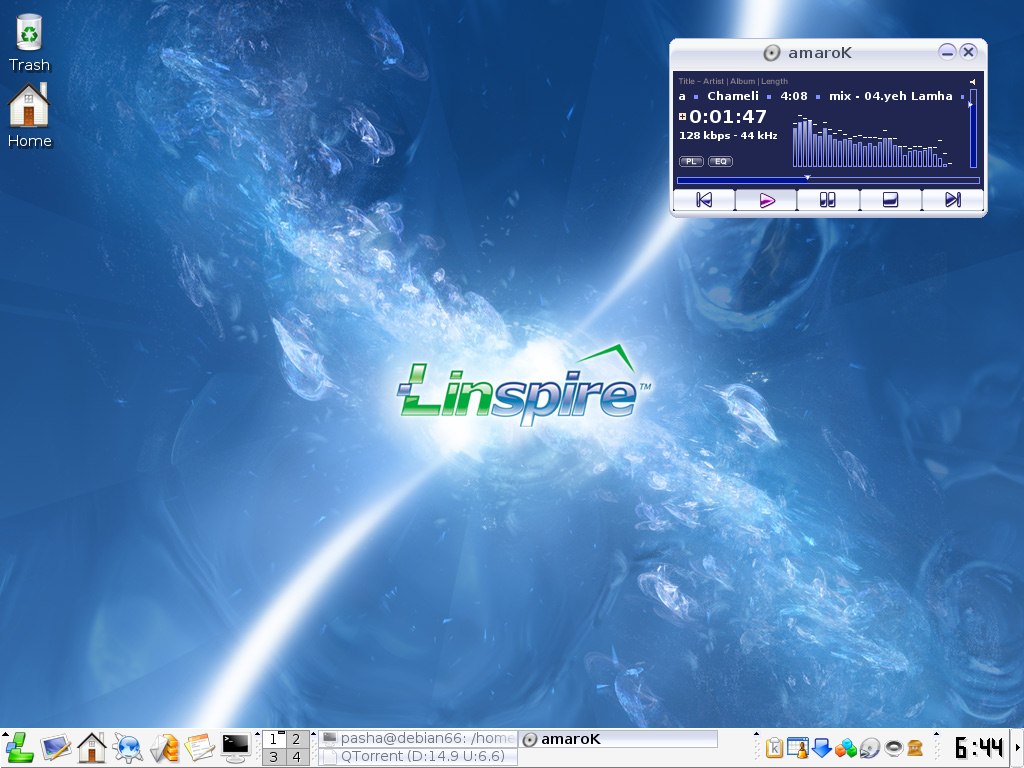Screen dimensions: 1024x768
Task: Hide the panel with the right edge arrow
Action: click(1017, 748)
